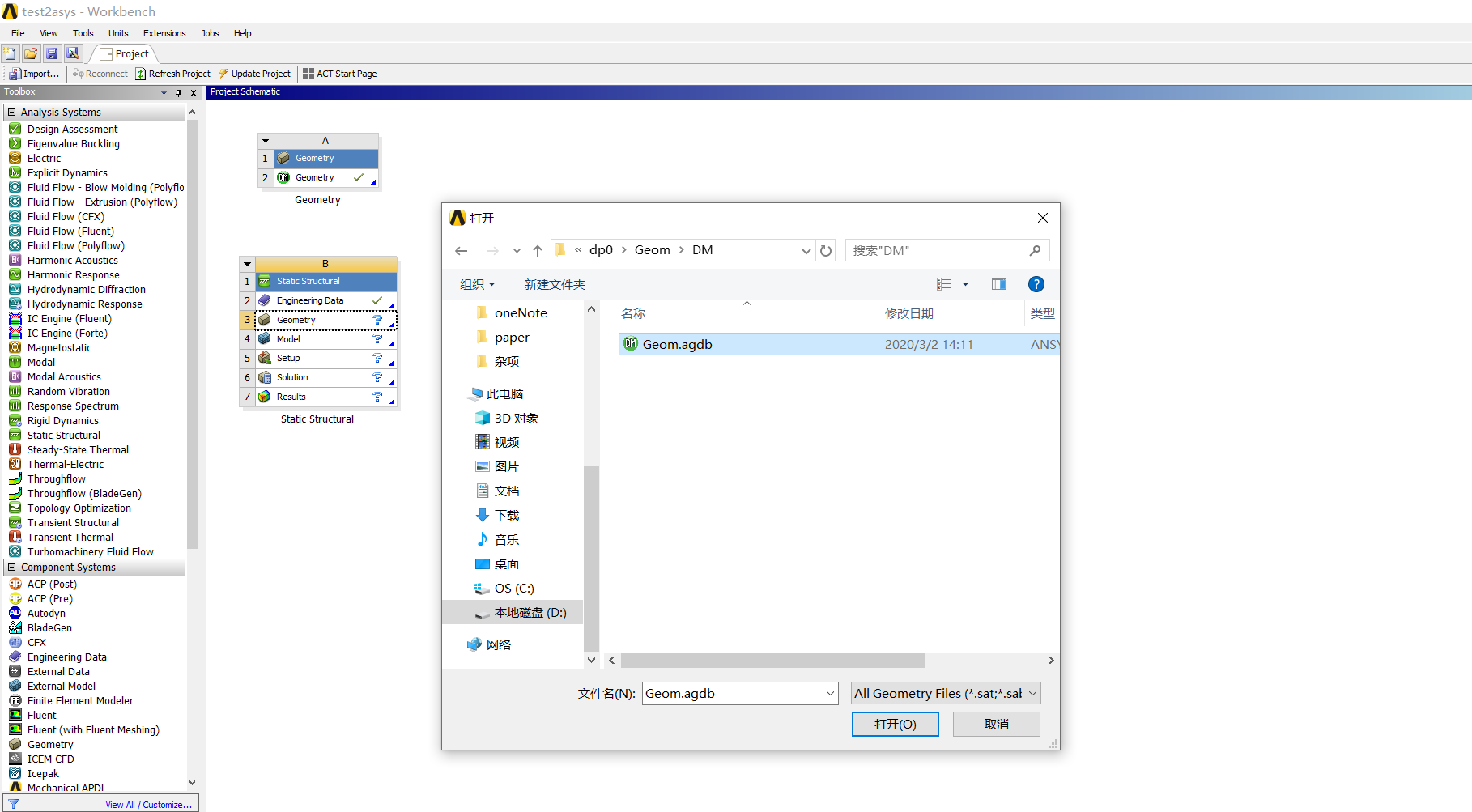Click the View All / Customize link
The width and height of the screenshot is (1472, 812).
(x=149, y=805)
